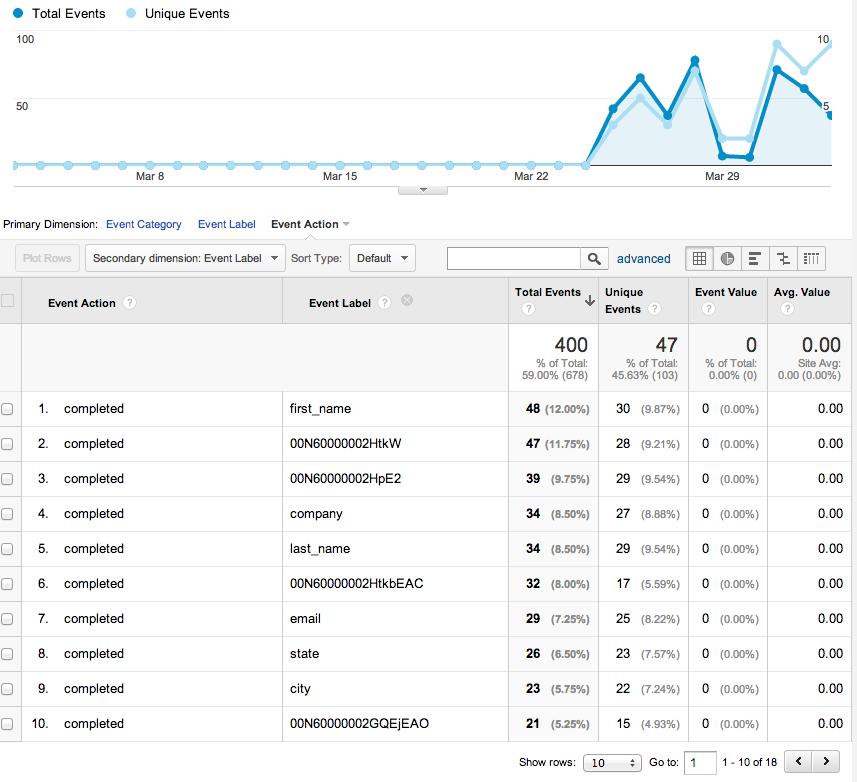Image resolution: width=857 pixels, height=782 pixels.
Task: Click Unique Events legend color dot
Action: pos(131,13)
